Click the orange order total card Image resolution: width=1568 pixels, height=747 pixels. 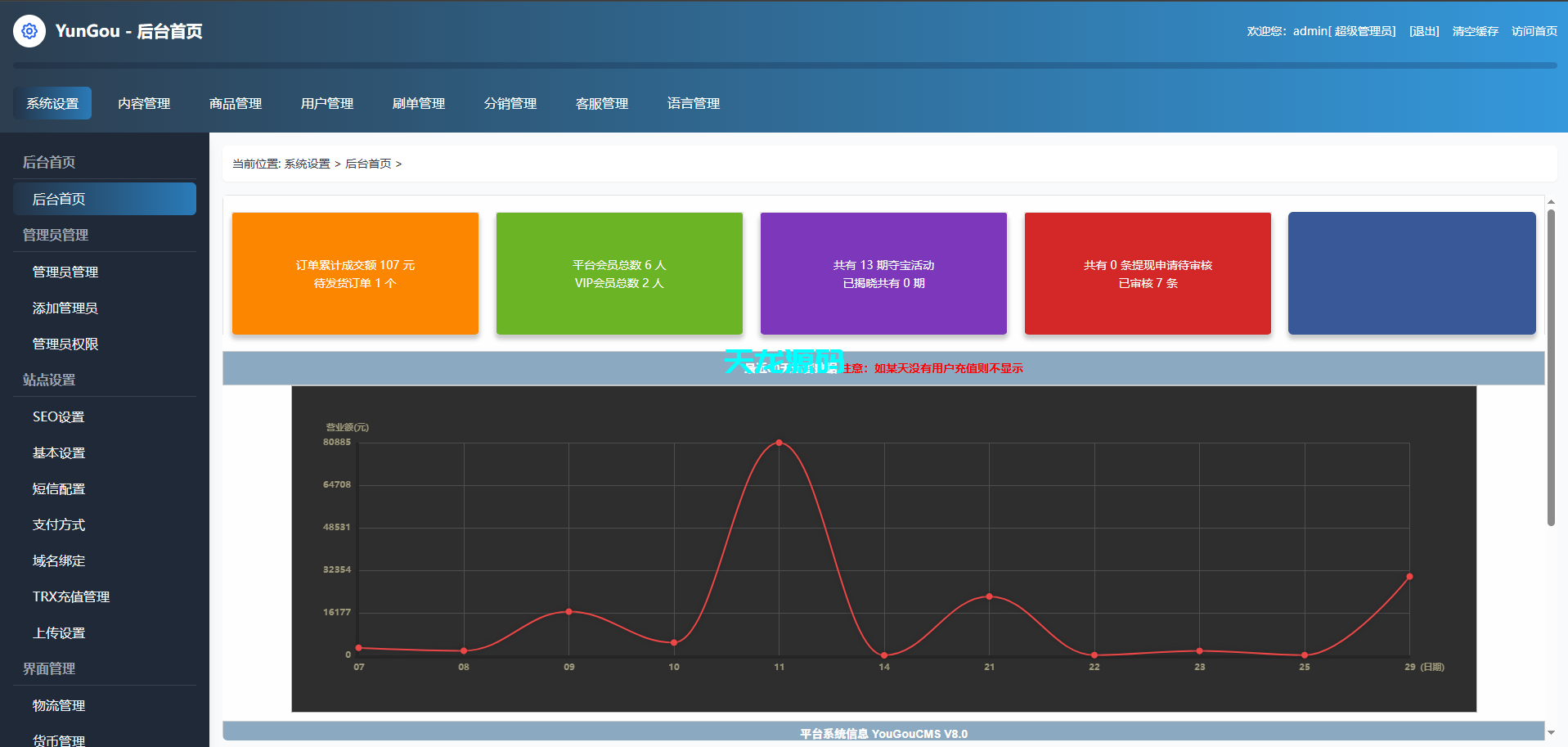pos(355,273)
